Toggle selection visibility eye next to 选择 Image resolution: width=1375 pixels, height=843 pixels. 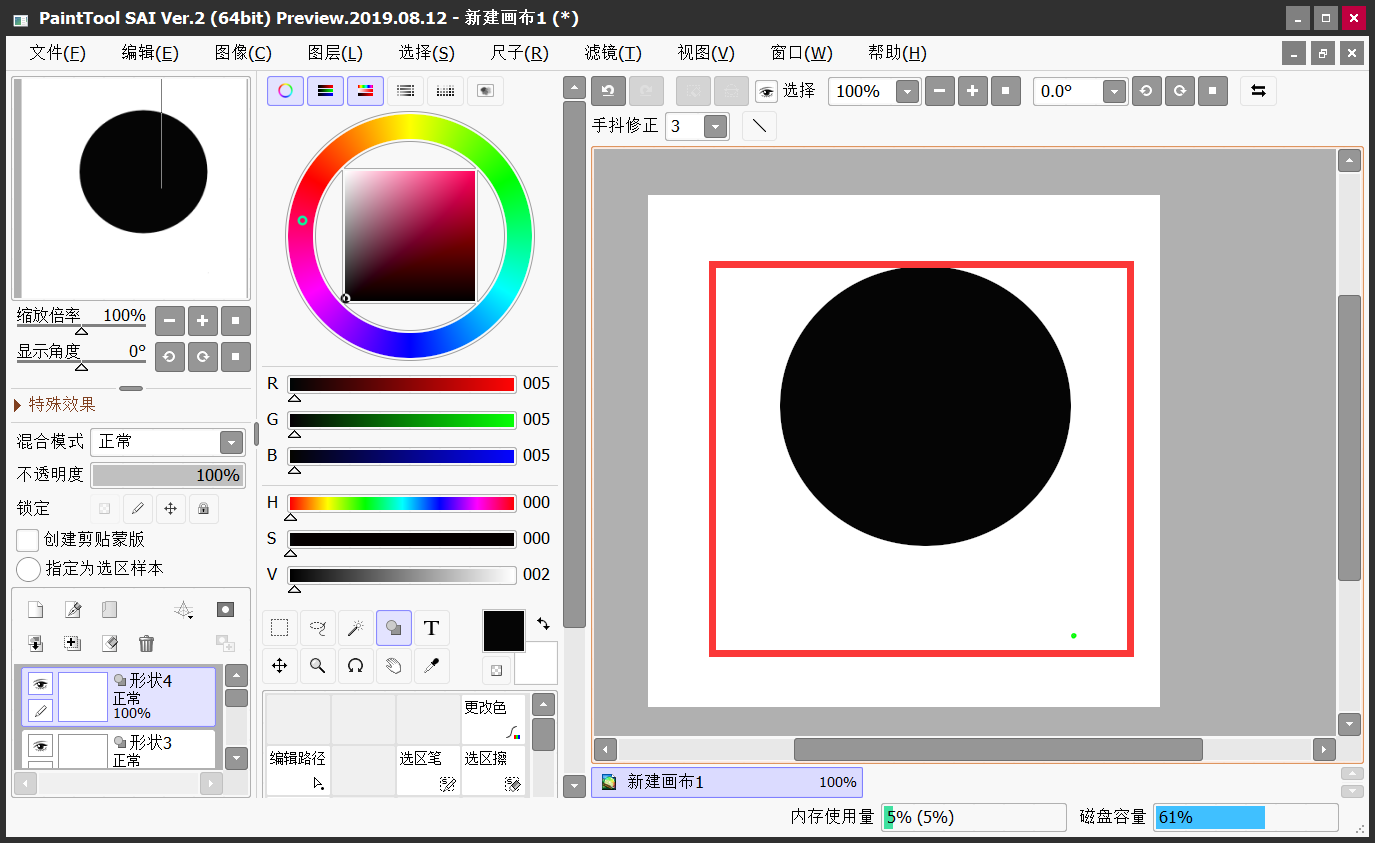766,92
